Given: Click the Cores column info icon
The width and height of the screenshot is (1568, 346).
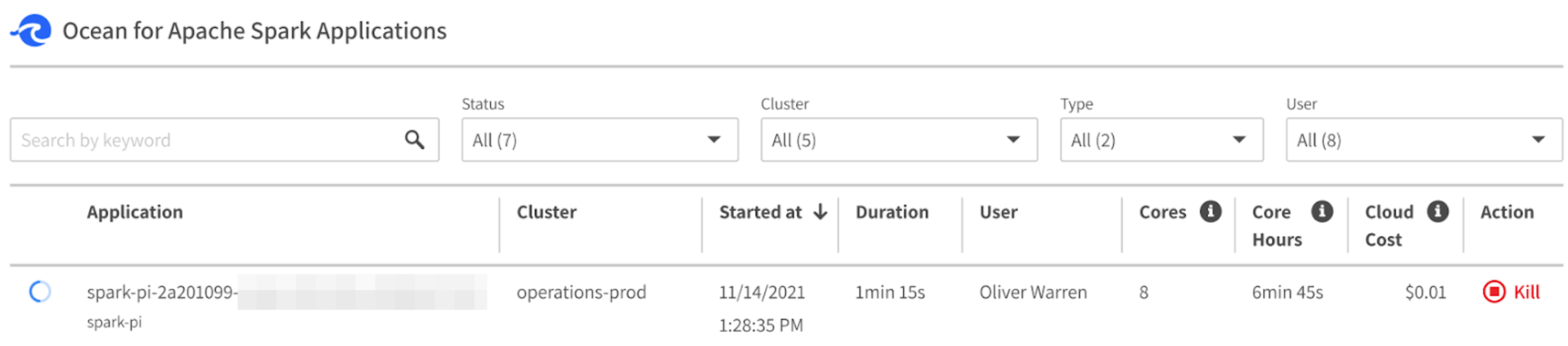Looking at the screenshot, I should pyautogui.click(x=1210, y=211).
